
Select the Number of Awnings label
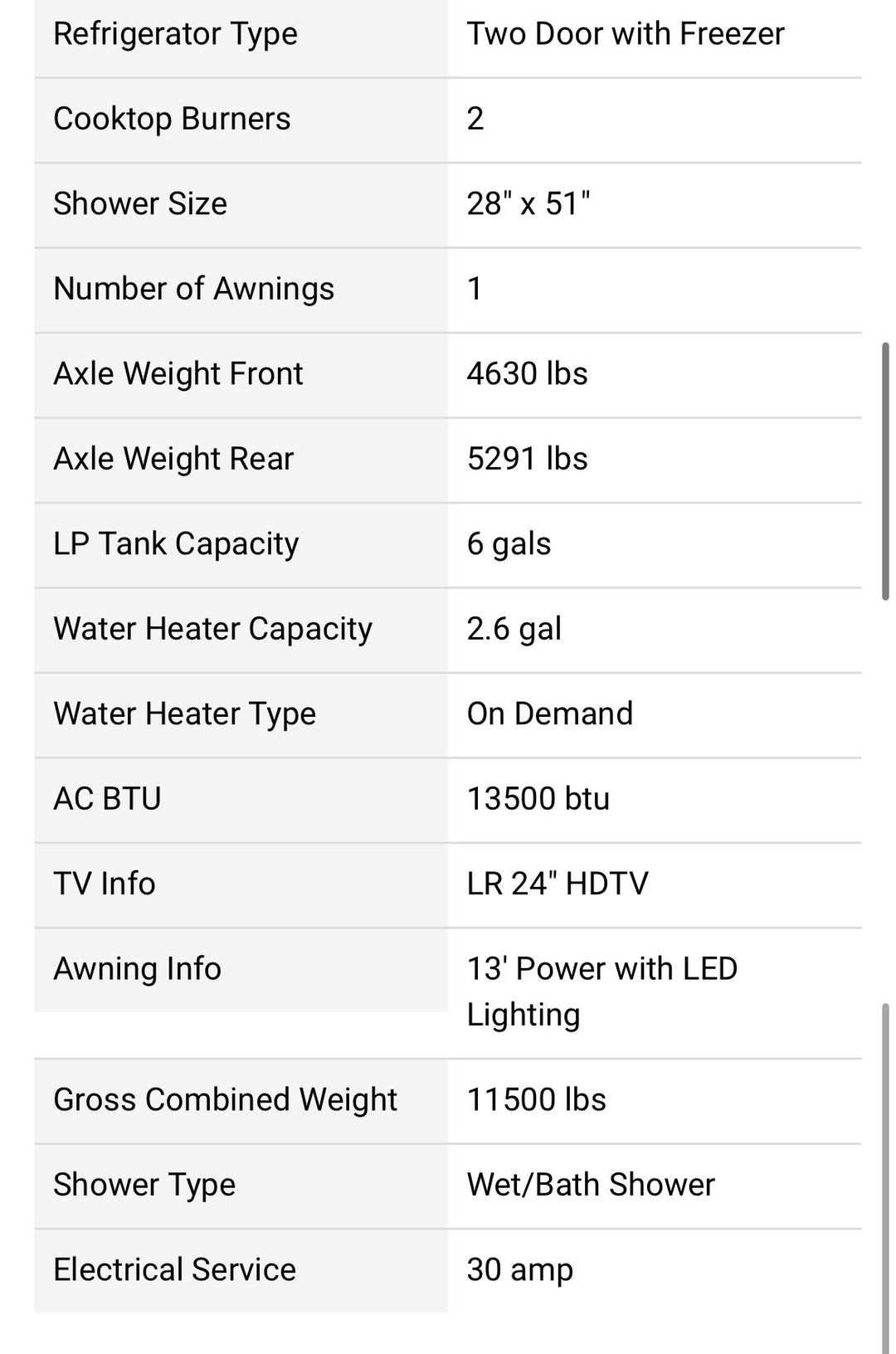(x=193, y=289)
